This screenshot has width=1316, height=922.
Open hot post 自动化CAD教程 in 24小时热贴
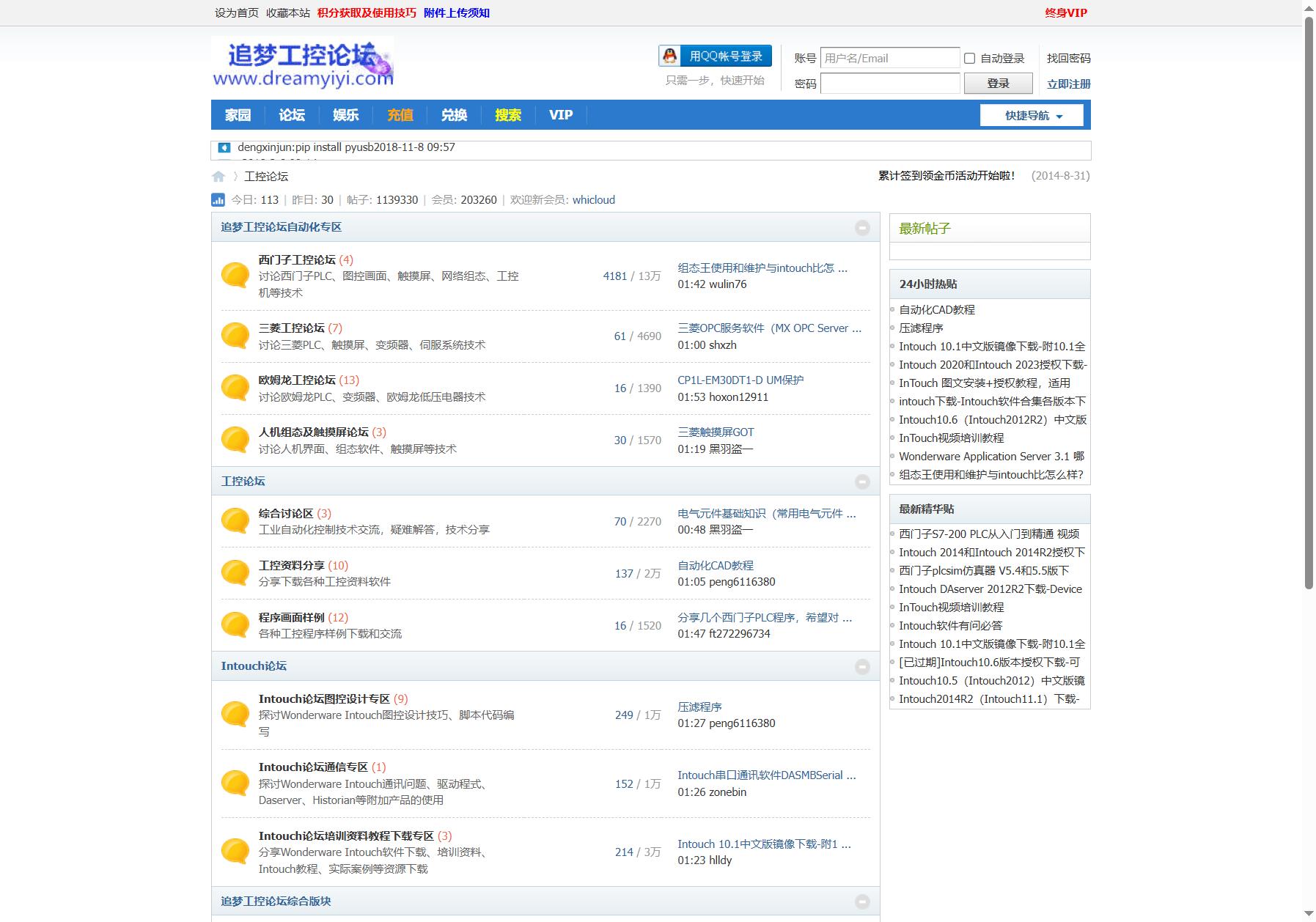tap(937, 309)
